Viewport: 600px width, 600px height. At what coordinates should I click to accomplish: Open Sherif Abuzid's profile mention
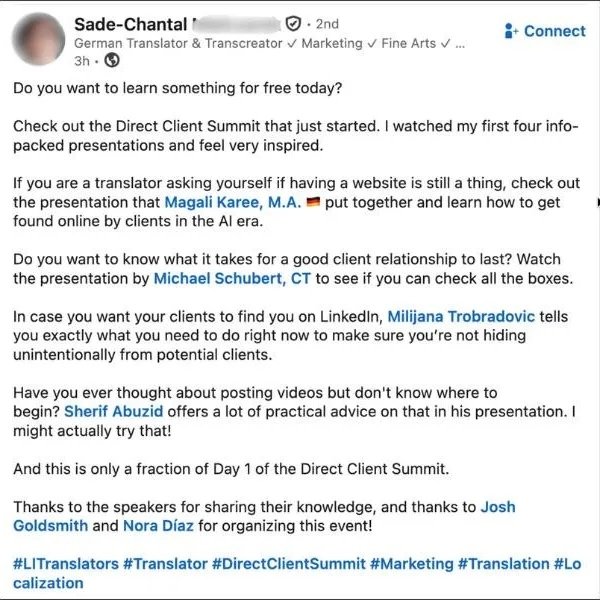114,411
